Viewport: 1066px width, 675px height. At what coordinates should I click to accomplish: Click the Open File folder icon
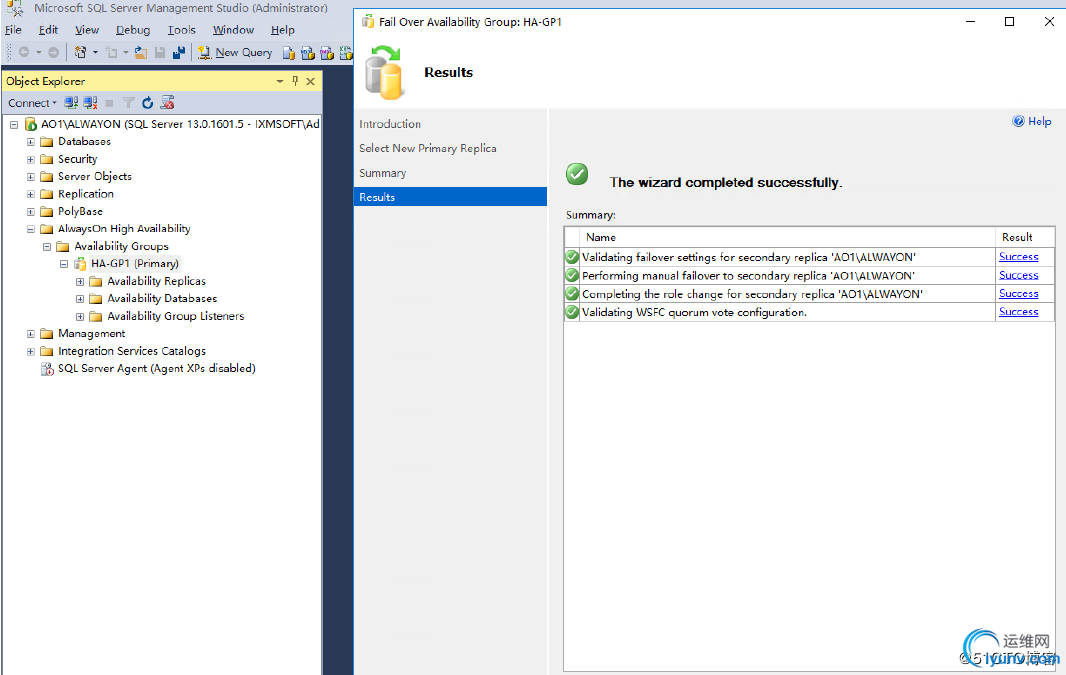point(141,52)
